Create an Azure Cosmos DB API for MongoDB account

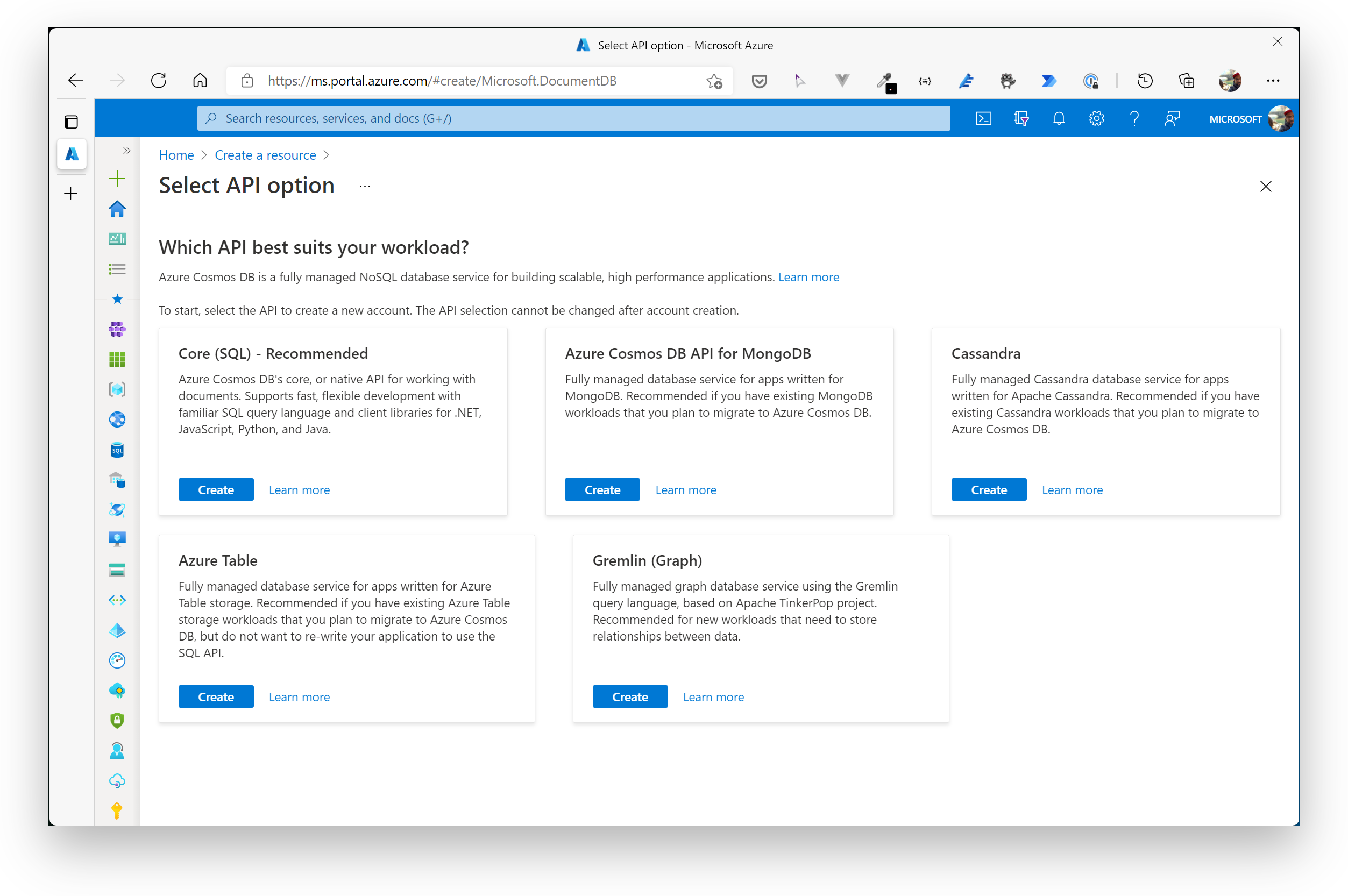point(602,490)
